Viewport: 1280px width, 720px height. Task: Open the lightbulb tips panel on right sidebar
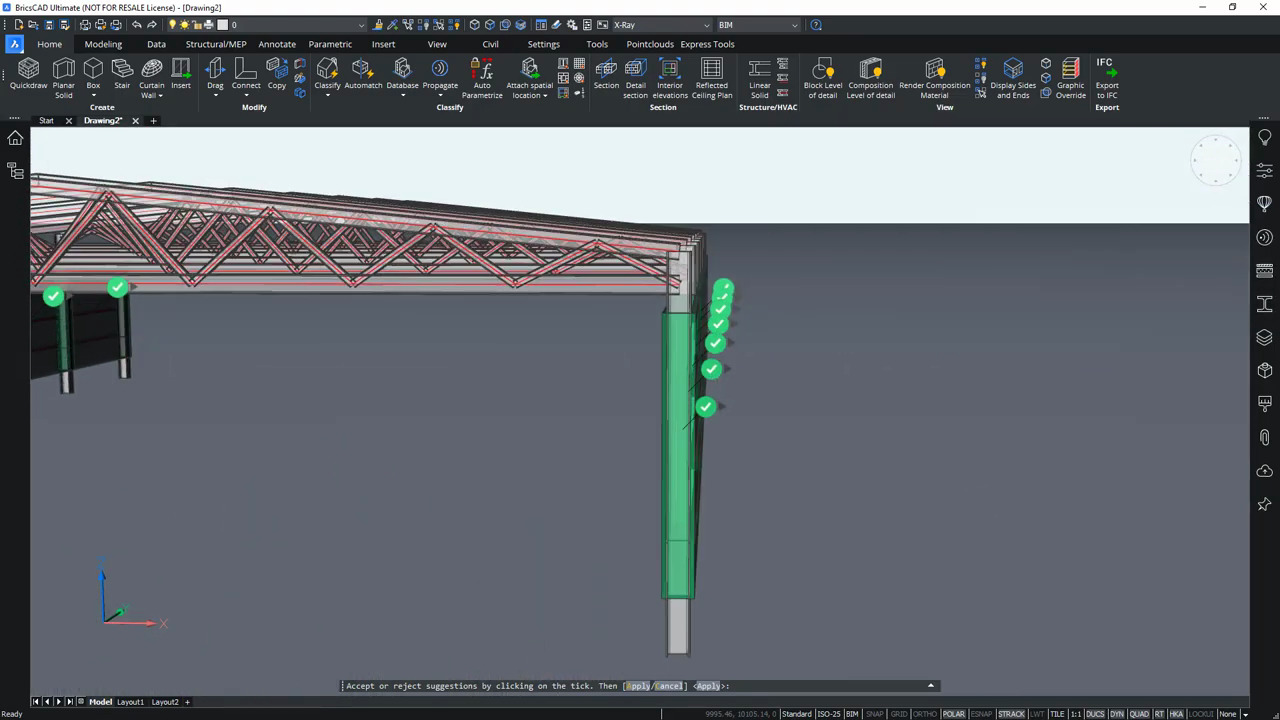(1265, 138)
